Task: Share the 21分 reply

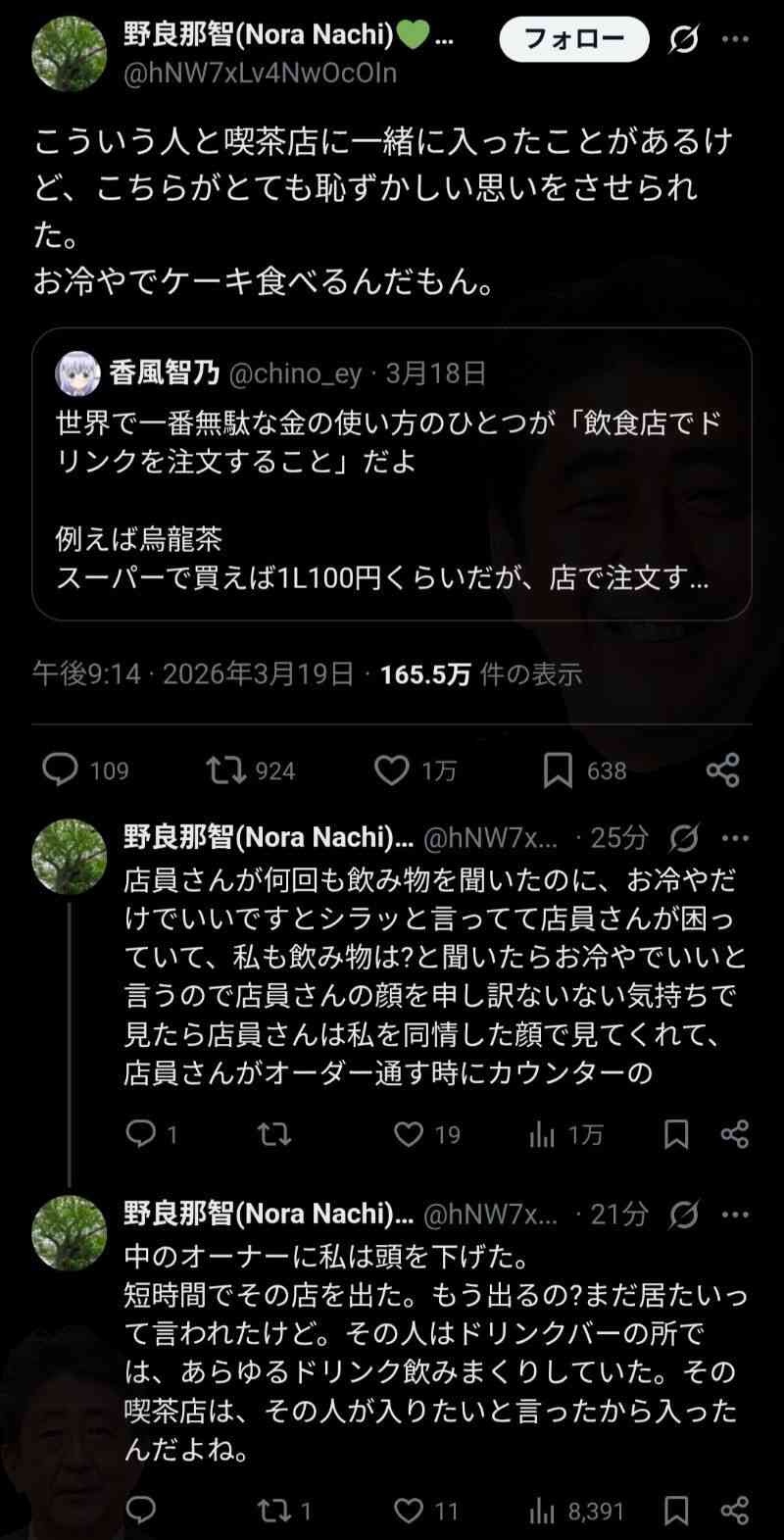Action: pyautogui.click(x=735, y=1511)
